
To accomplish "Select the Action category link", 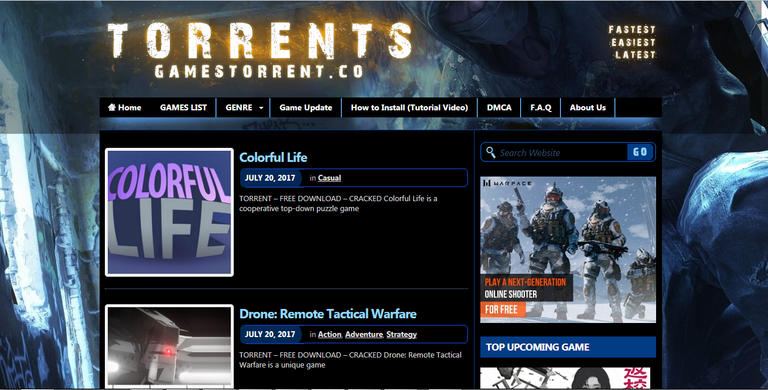I will [x=330, y=334].
